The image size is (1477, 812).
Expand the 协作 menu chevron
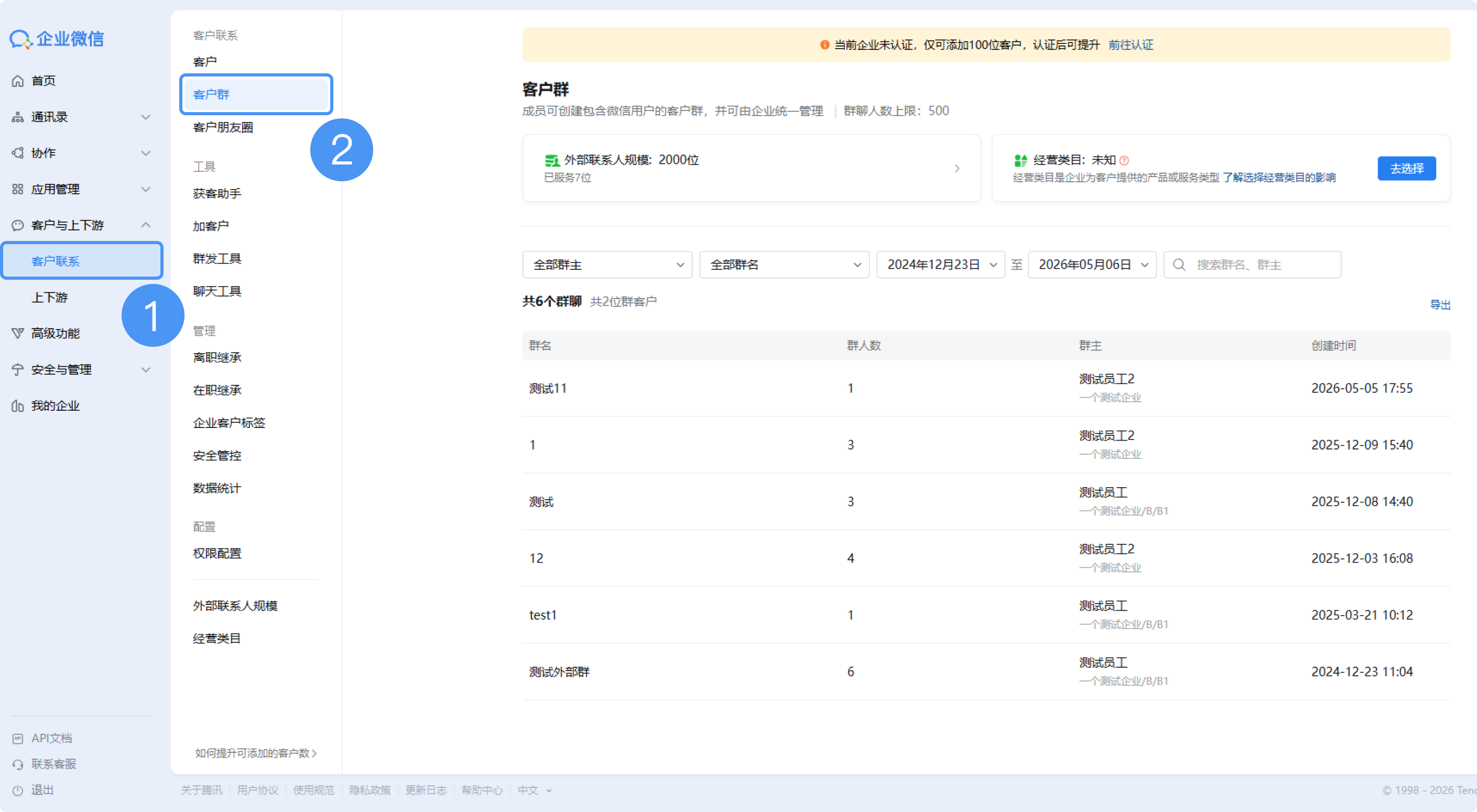pos(146,153)
